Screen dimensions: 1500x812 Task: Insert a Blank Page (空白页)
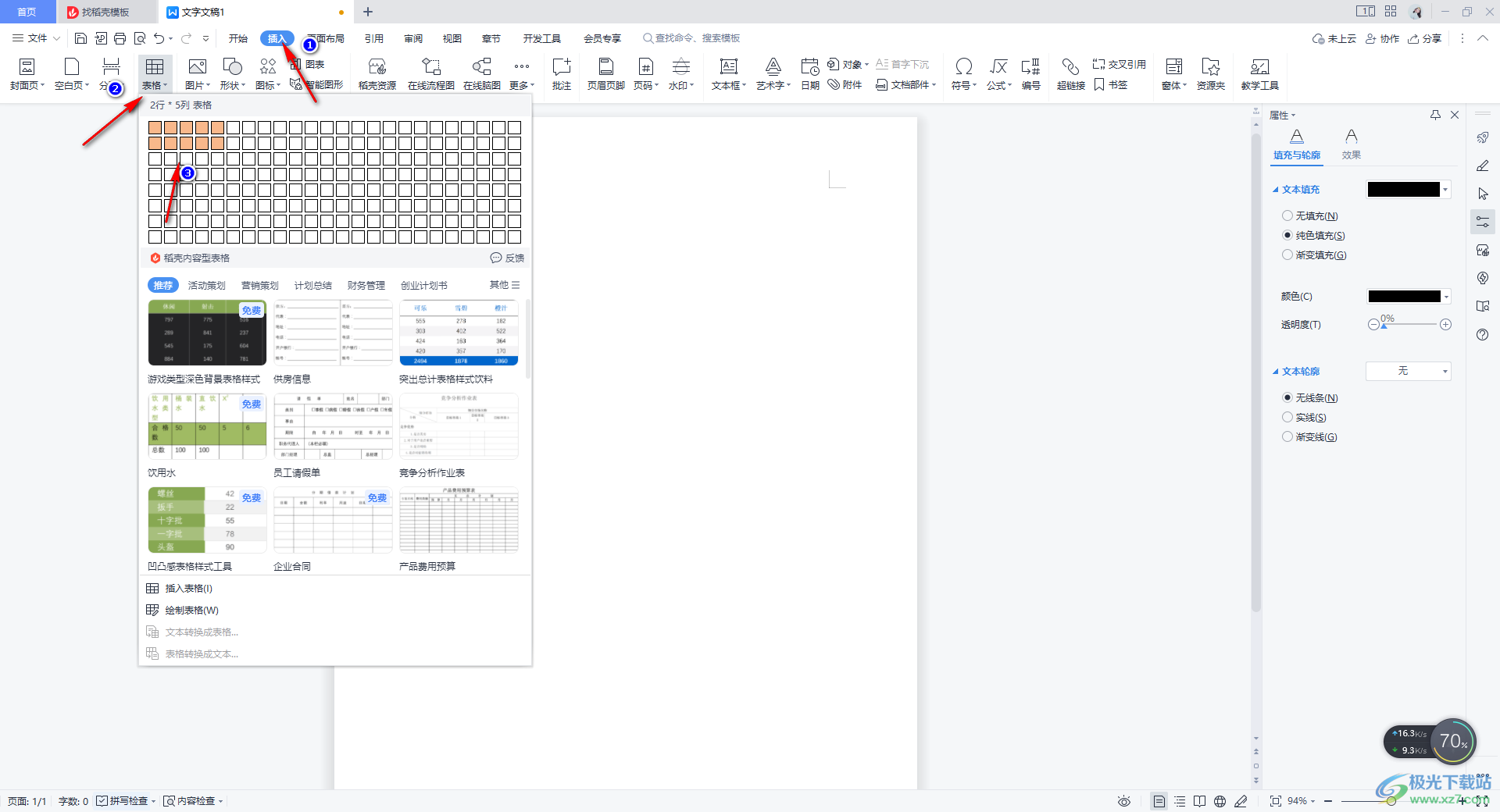pos(72,75)
